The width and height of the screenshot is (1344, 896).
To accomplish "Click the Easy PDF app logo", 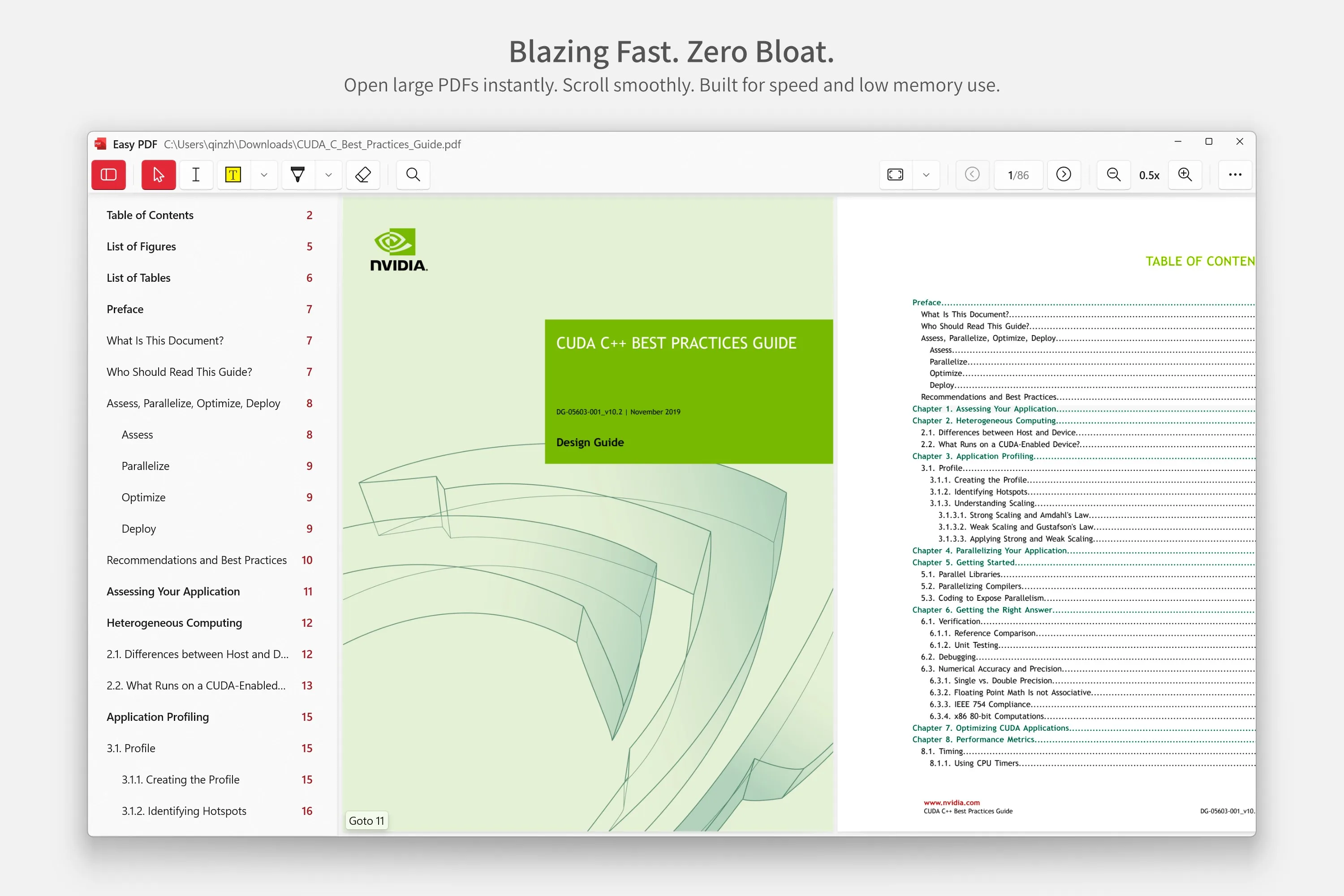I will tap(101, 144).
